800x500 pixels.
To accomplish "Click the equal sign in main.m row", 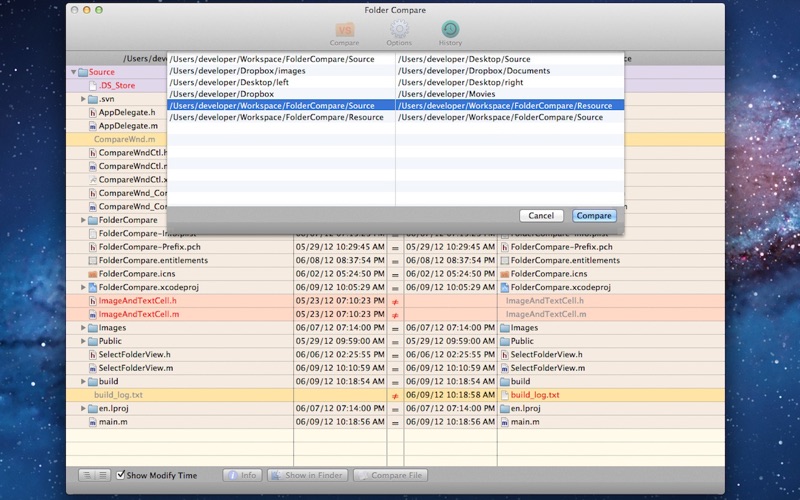I will 395,423.
